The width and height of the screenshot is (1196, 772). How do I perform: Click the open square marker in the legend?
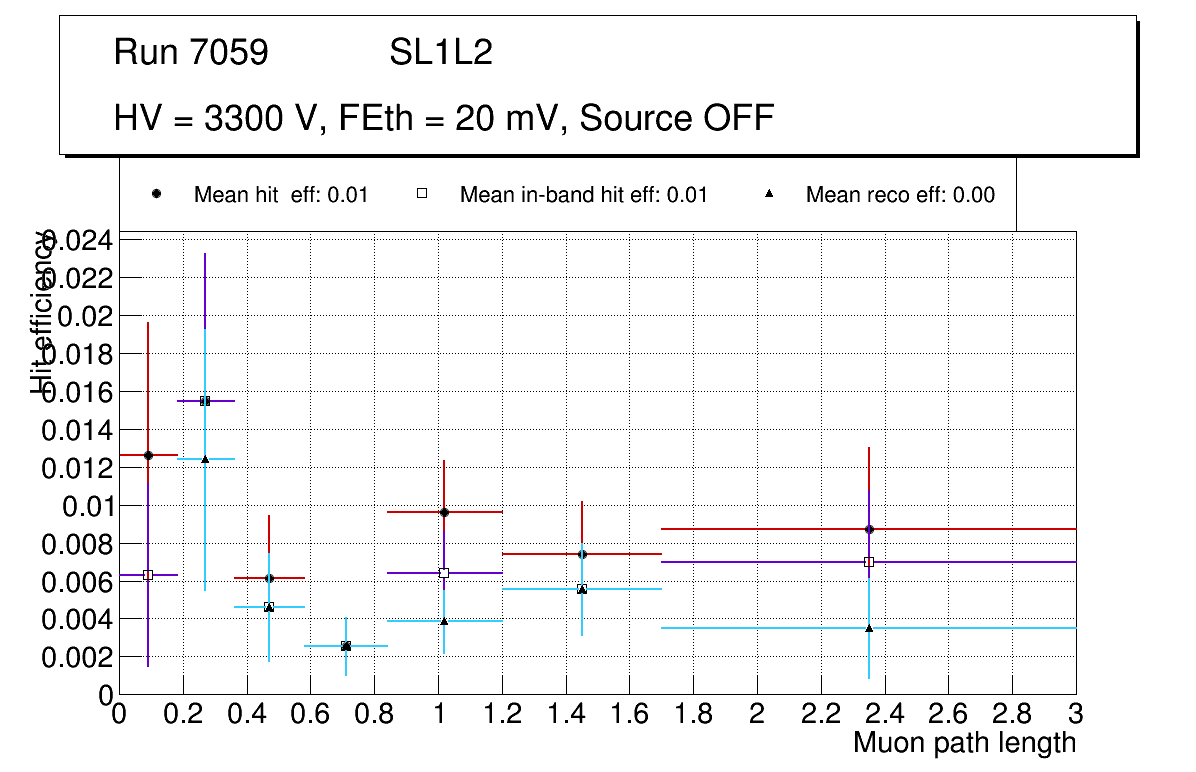(x=422, y=194)
